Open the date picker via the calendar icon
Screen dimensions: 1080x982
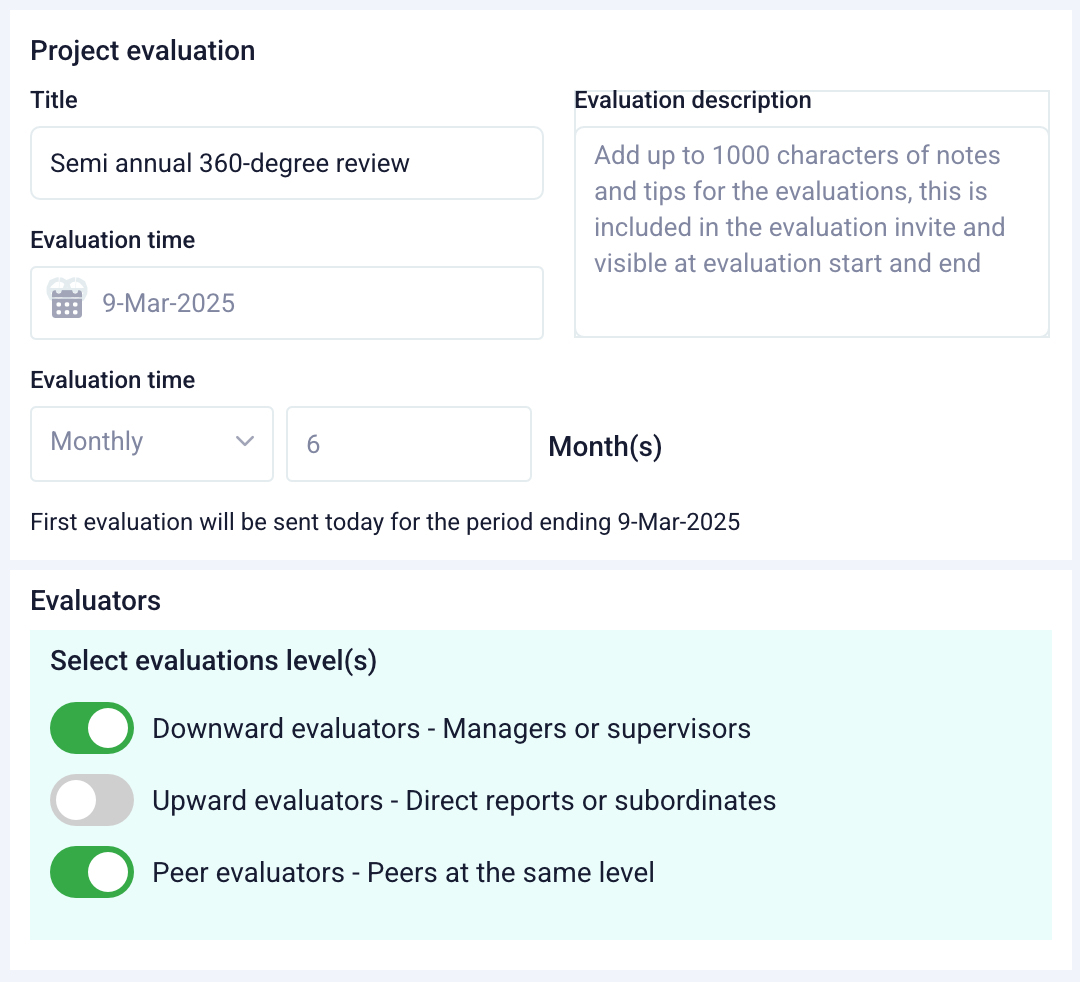point(66,301)
